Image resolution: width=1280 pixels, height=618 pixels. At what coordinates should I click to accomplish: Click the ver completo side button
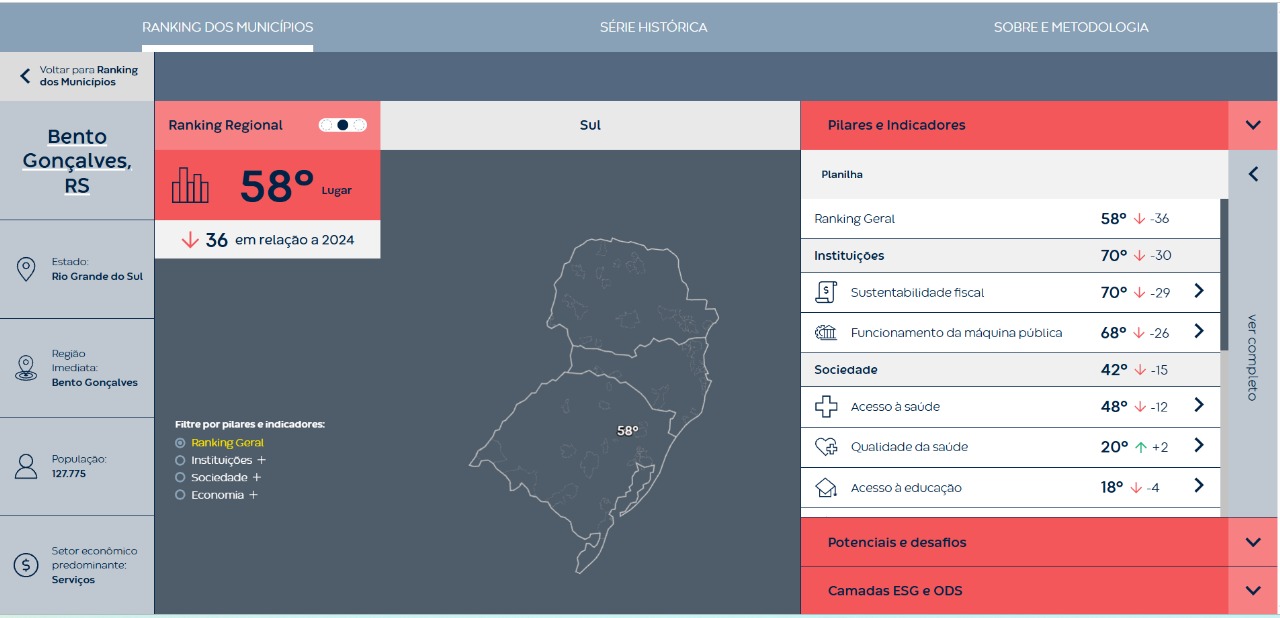point(1253,357)
